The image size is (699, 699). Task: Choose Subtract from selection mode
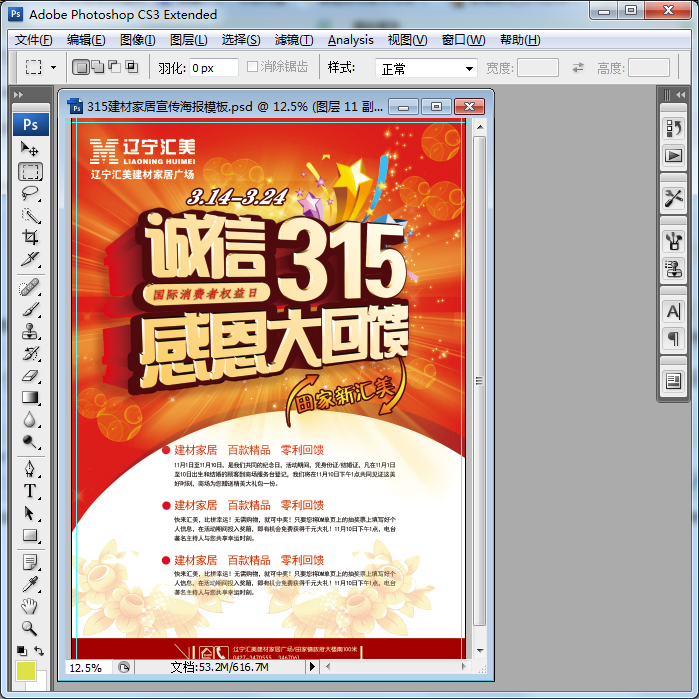(115, 67)
